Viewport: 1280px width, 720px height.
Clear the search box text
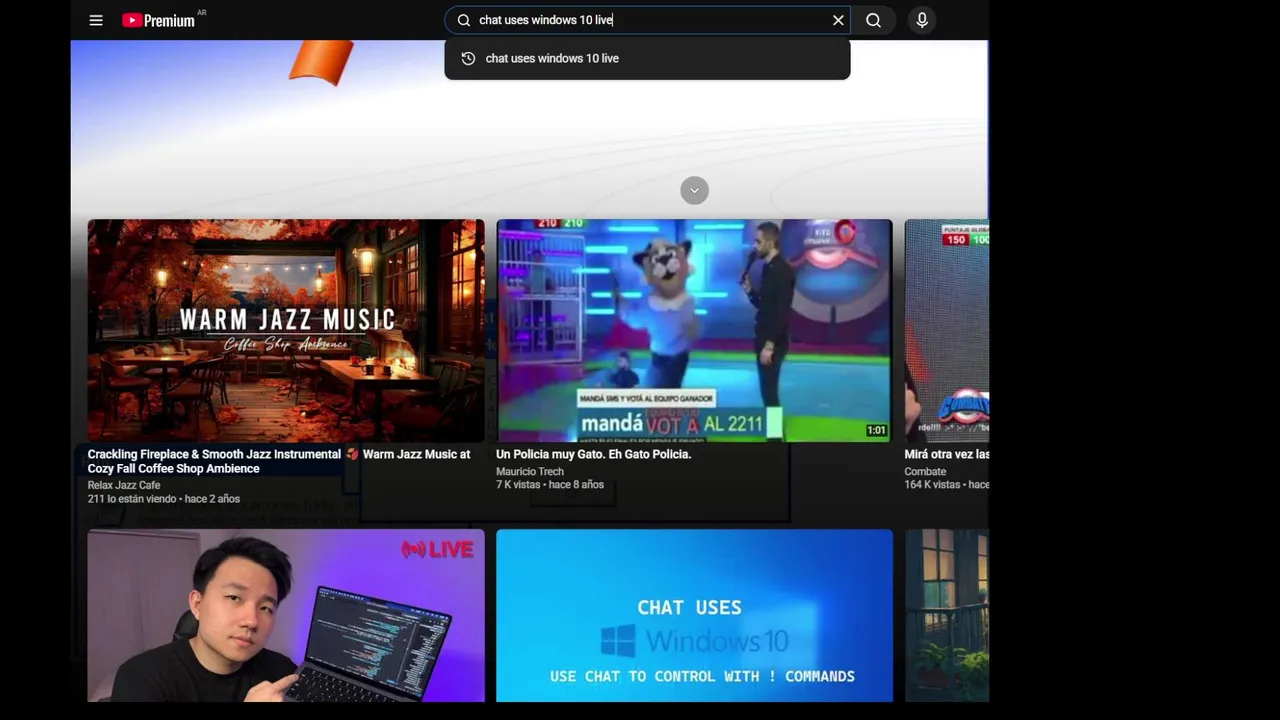(x=838, y=20)
